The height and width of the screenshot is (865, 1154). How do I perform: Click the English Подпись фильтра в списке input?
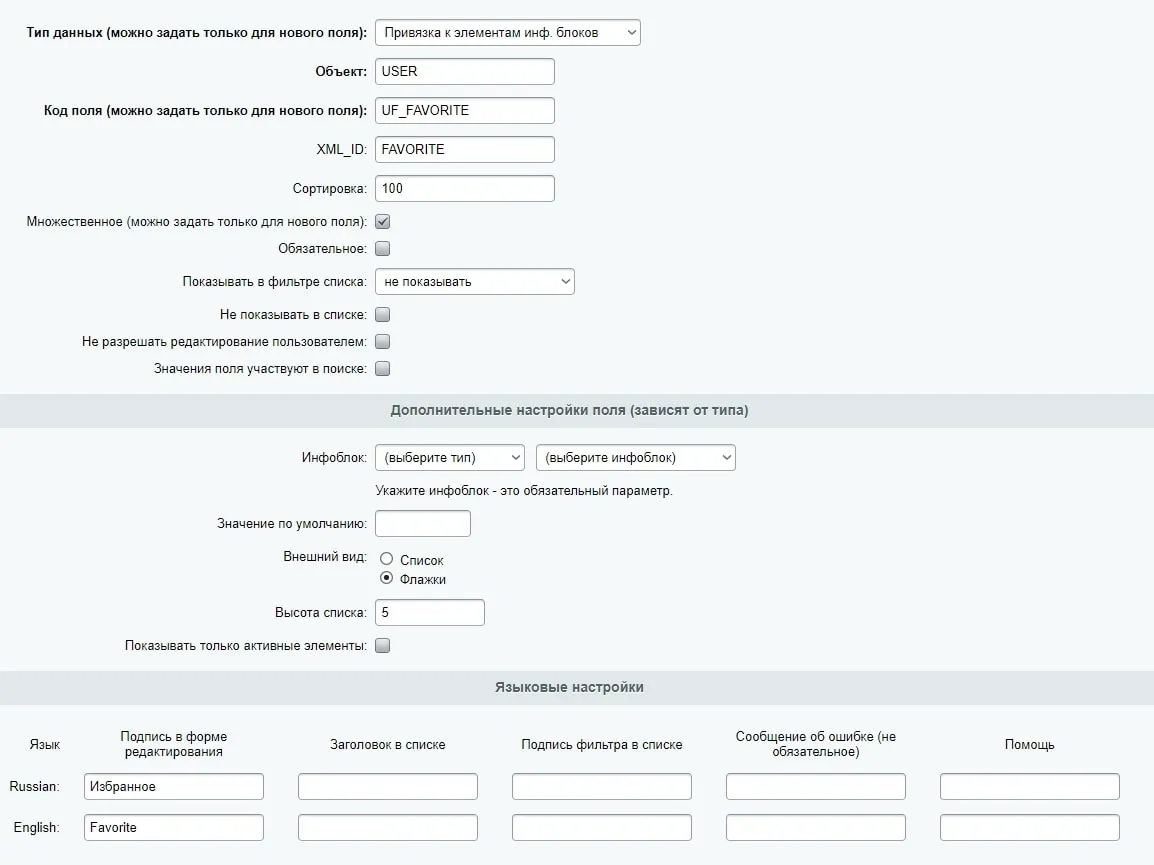[x=602, y=827]
